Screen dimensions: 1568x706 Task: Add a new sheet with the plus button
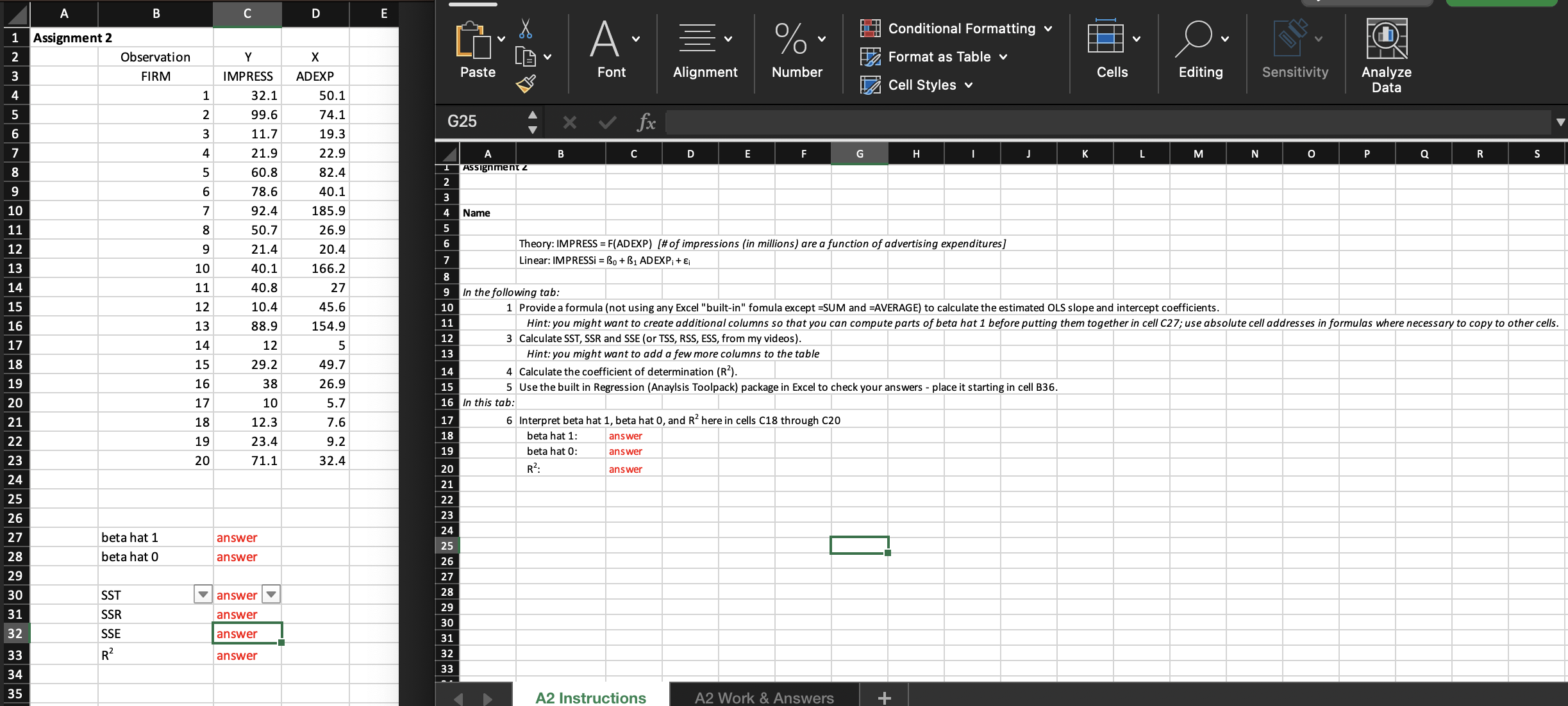coord(883,697)
